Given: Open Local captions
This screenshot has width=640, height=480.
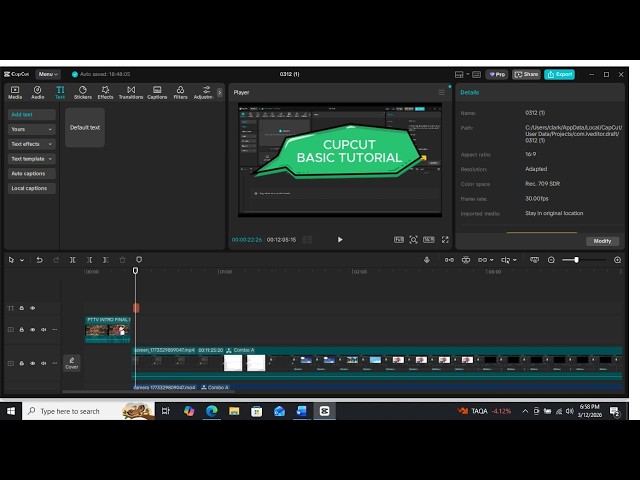Looking at the screenshot, I should (x=31, y=188).
